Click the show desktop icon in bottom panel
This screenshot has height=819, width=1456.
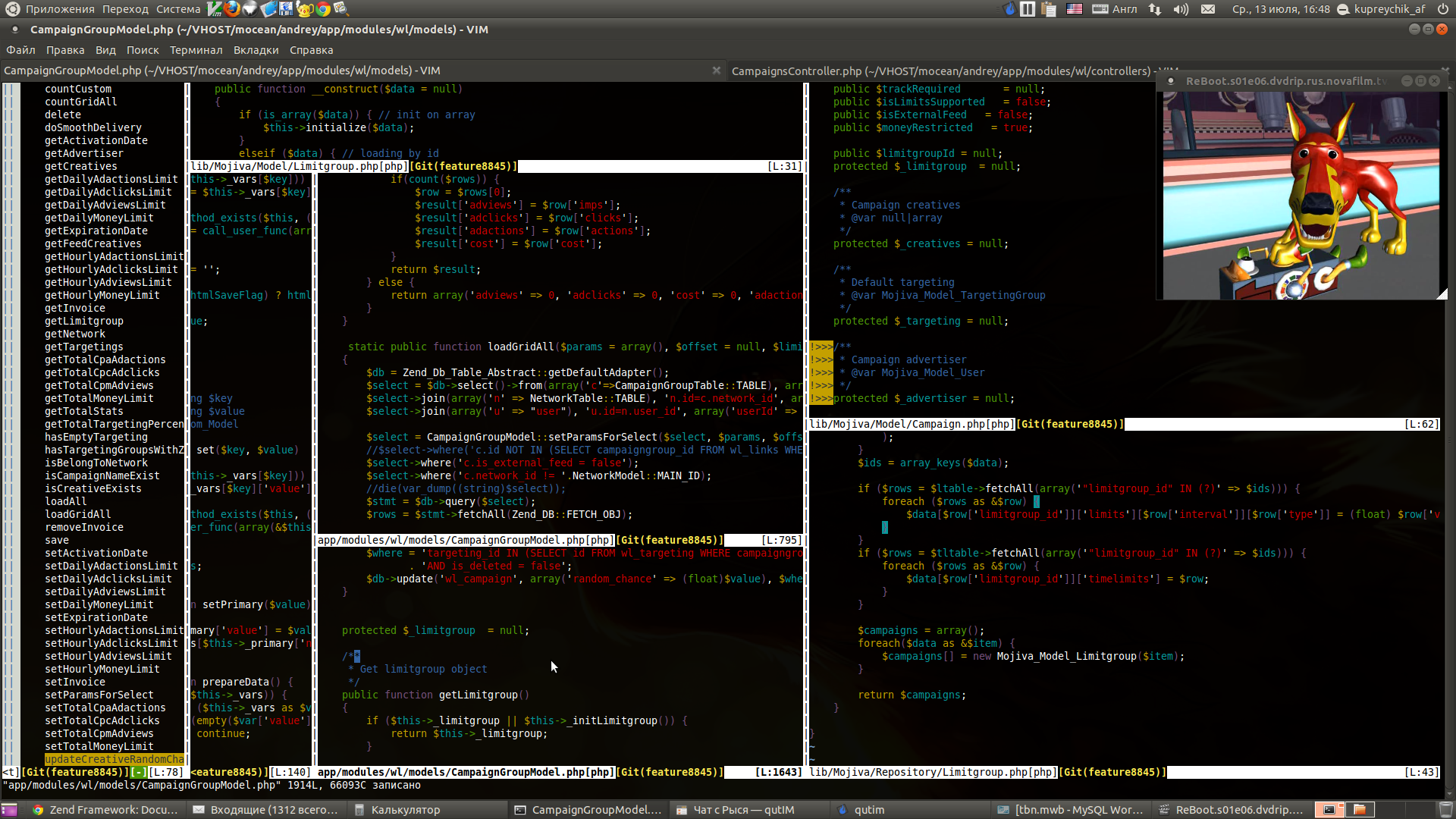(x=10, y=810)
